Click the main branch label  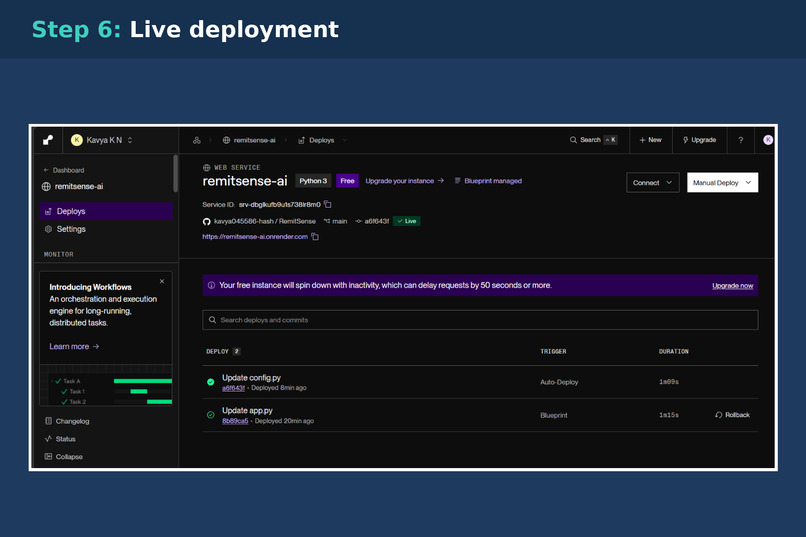(335, 221)
